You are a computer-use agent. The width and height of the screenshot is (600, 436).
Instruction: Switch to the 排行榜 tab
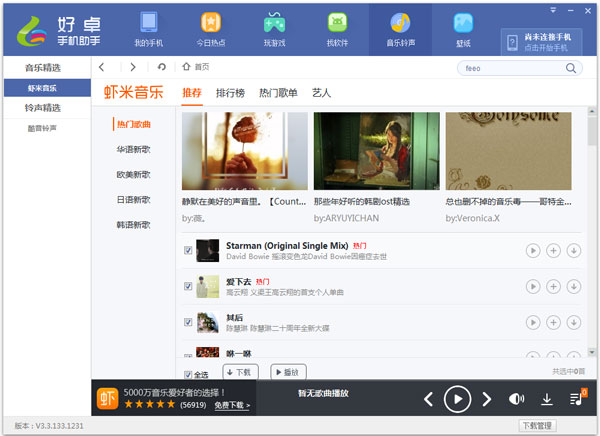(x=230, y=93)
